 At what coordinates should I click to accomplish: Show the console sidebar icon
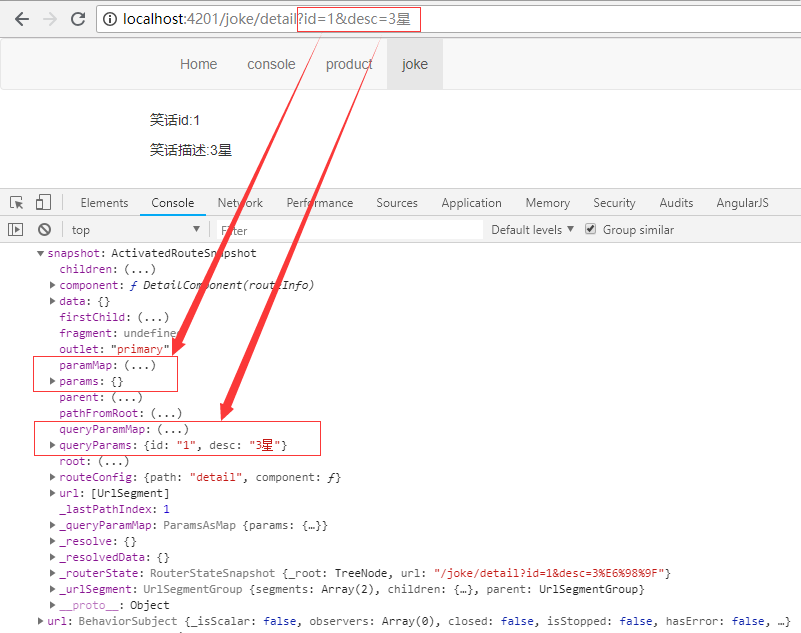[x=15, y=230]
